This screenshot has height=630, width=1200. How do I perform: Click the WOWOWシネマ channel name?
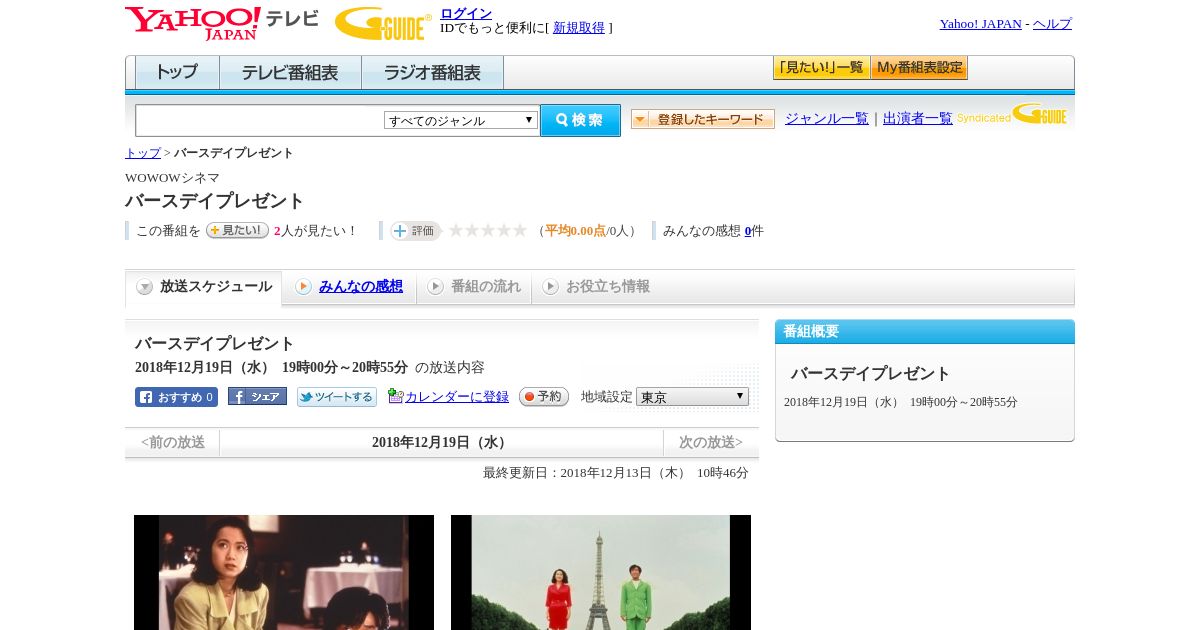coord(172,178)
